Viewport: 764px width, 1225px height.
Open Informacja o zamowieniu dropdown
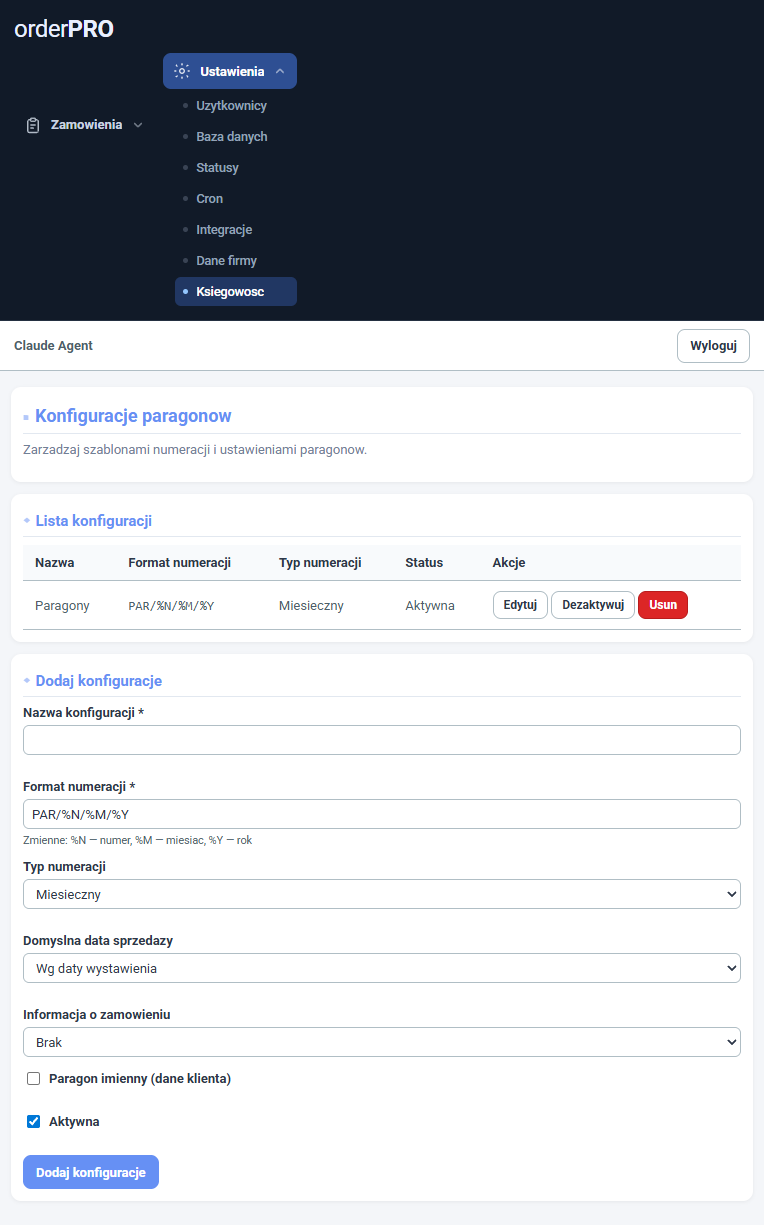(x=381, y=1042)
